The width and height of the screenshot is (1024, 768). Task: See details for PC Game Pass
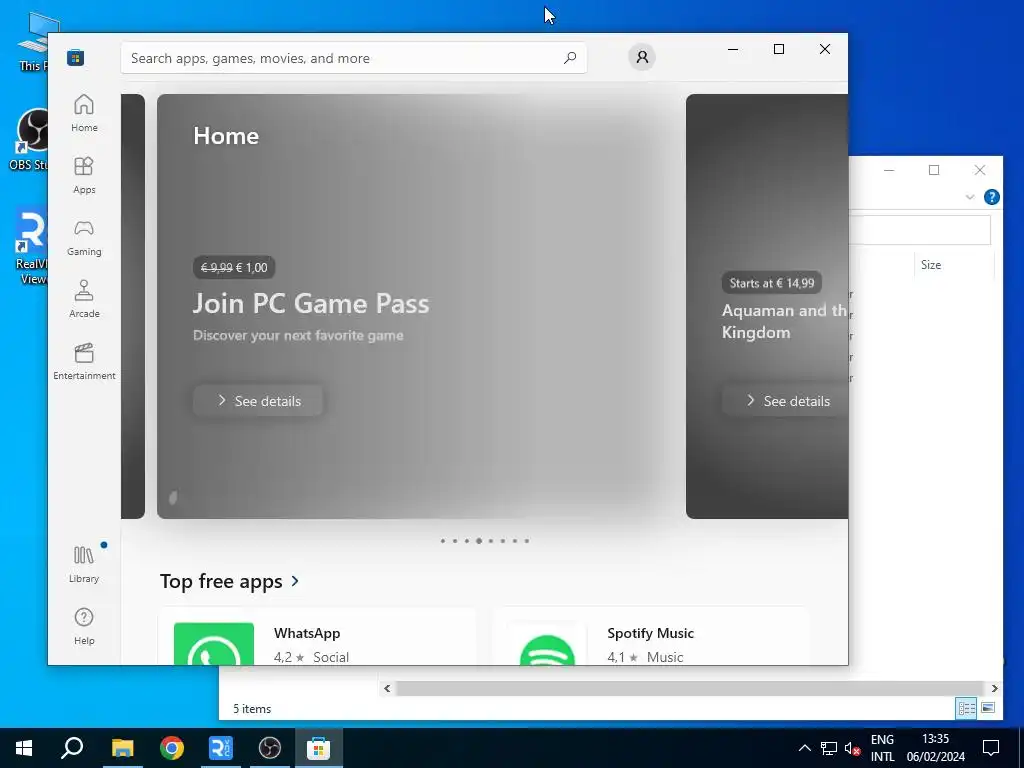258,400
